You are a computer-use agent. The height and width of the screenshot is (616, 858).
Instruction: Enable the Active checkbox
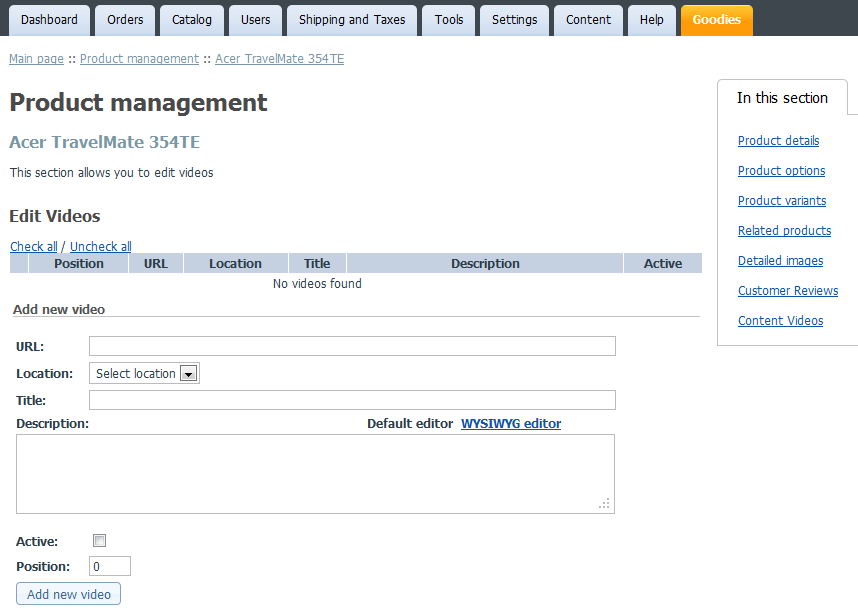tap(100, 541)
